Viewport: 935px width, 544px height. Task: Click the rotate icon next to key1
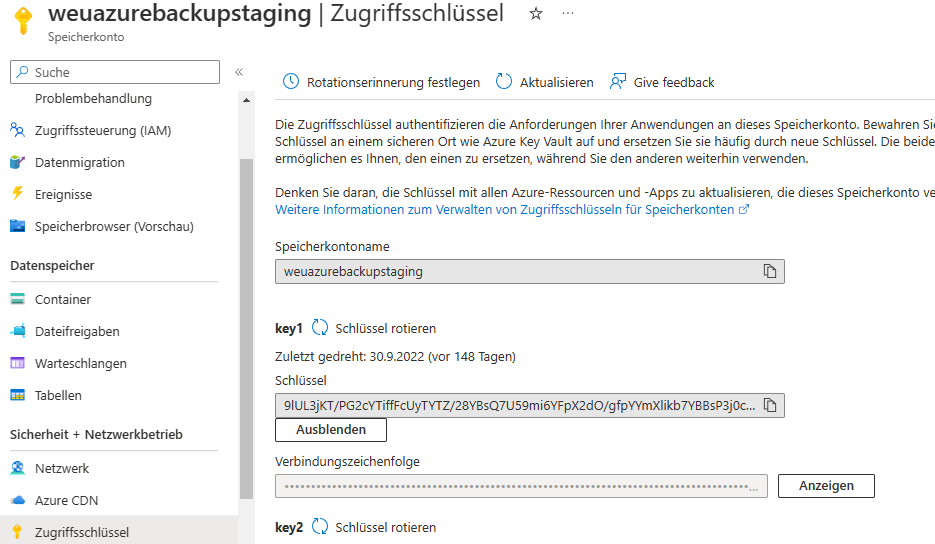point(320,327)
